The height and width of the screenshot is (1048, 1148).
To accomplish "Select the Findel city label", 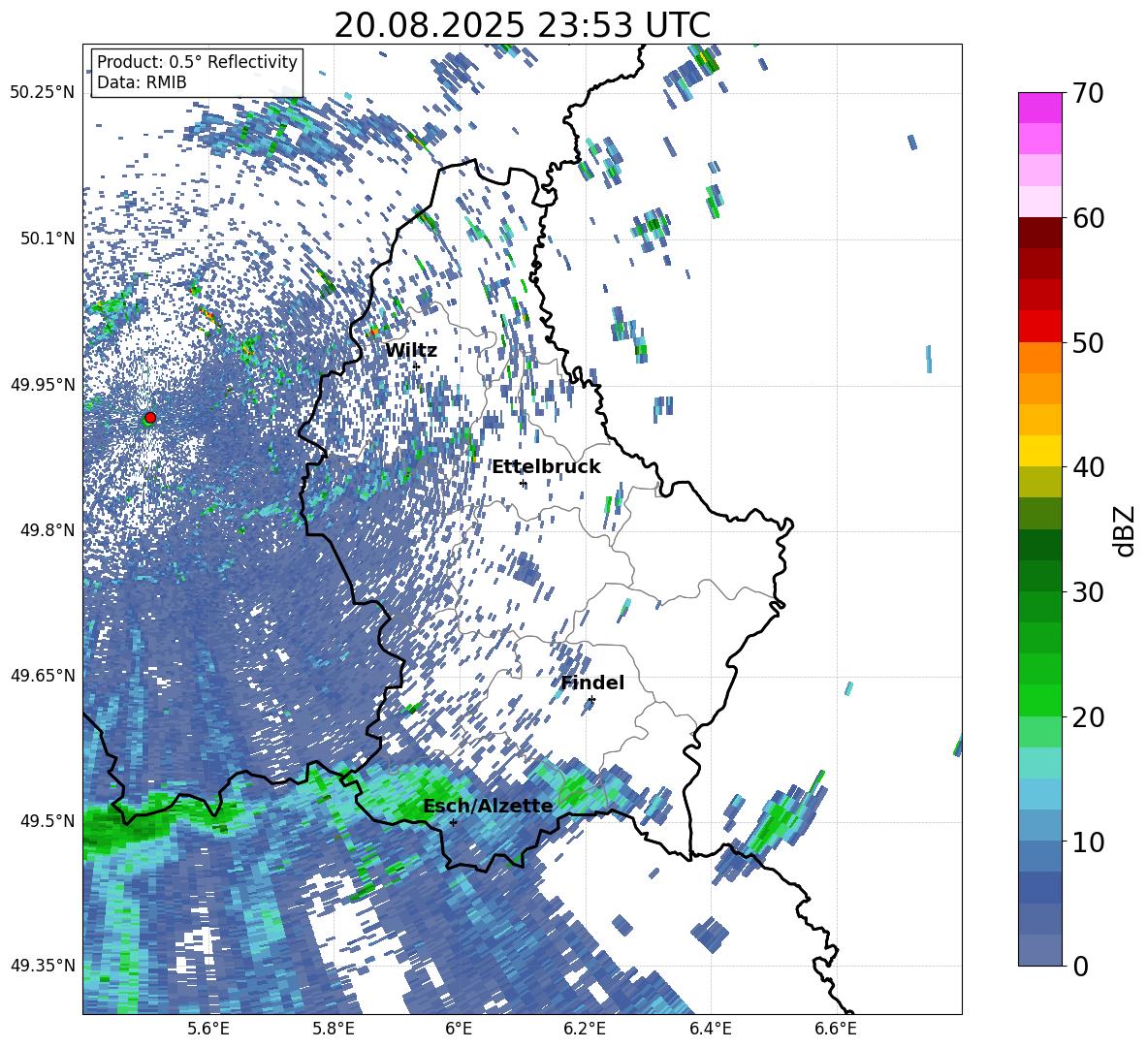I will [592, 683].
